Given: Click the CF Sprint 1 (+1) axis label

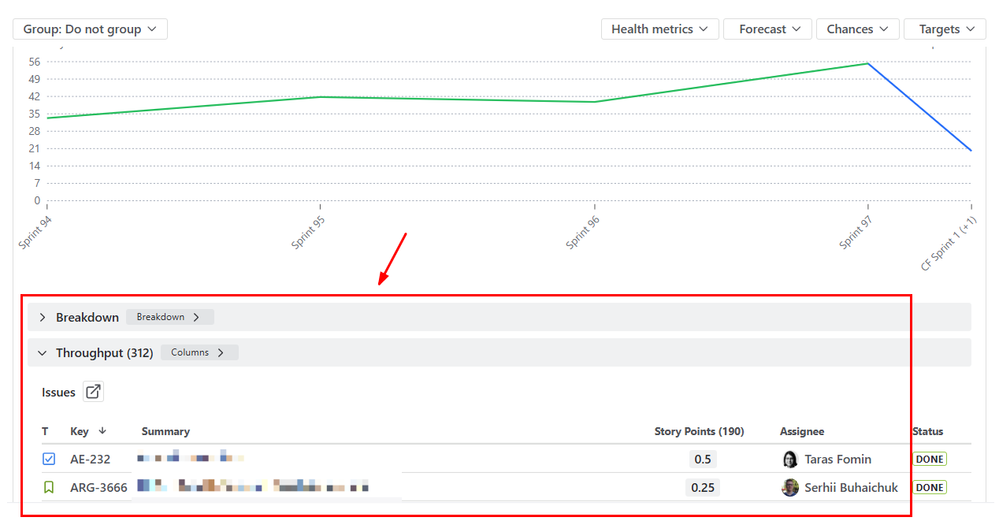Looking at the screenshot, I should 948,243.
